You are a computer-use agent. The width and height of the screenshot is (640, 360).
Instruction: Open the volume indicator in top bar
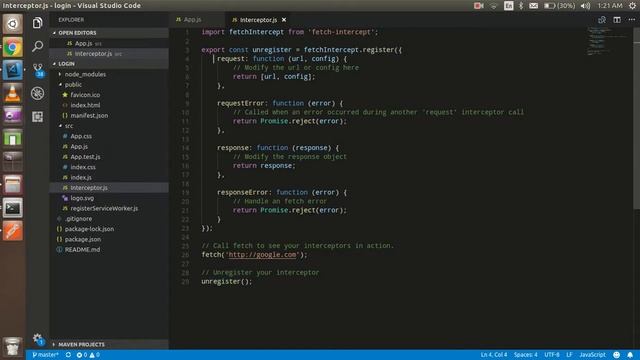(x=585, y=6)
